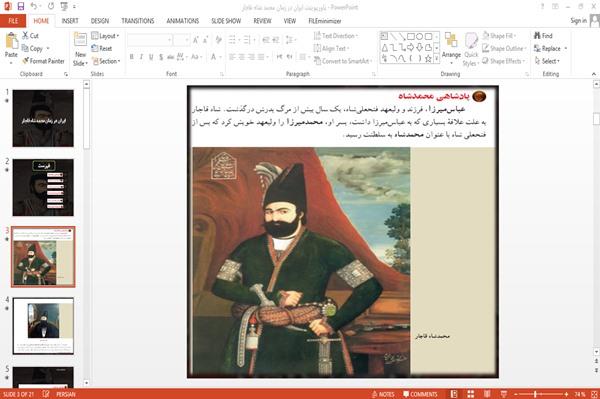Click the Redo/Repeat icon
600x399 pixels.
pyautogui.click(x=51, y=6)
